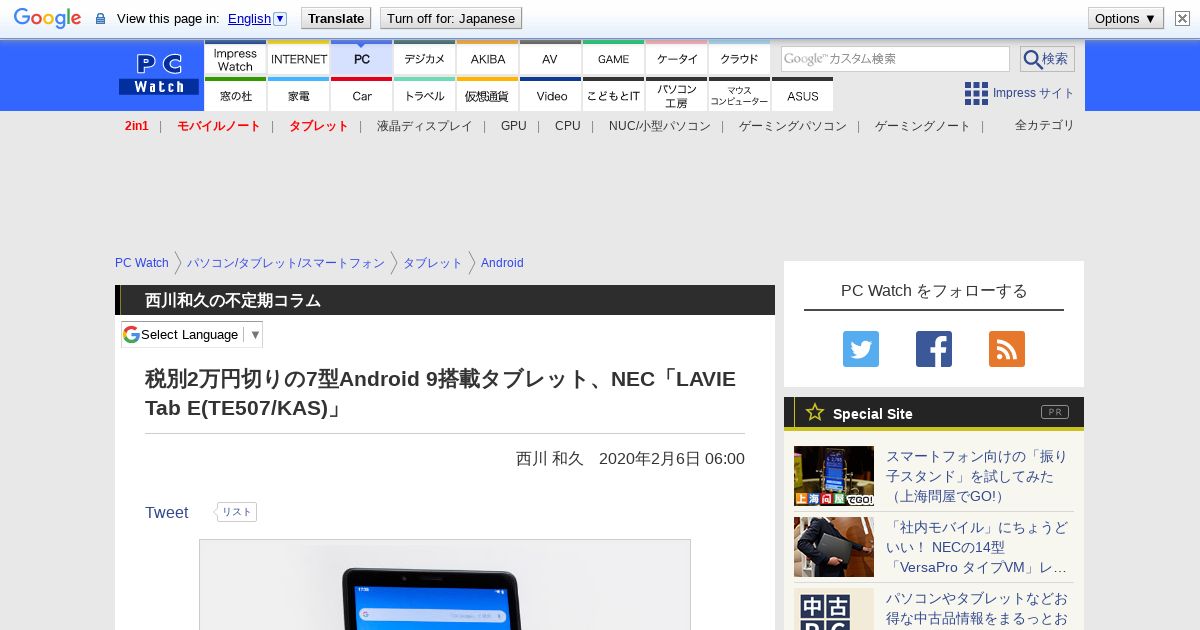Open the ASUS tab

(x=803, y=95)
